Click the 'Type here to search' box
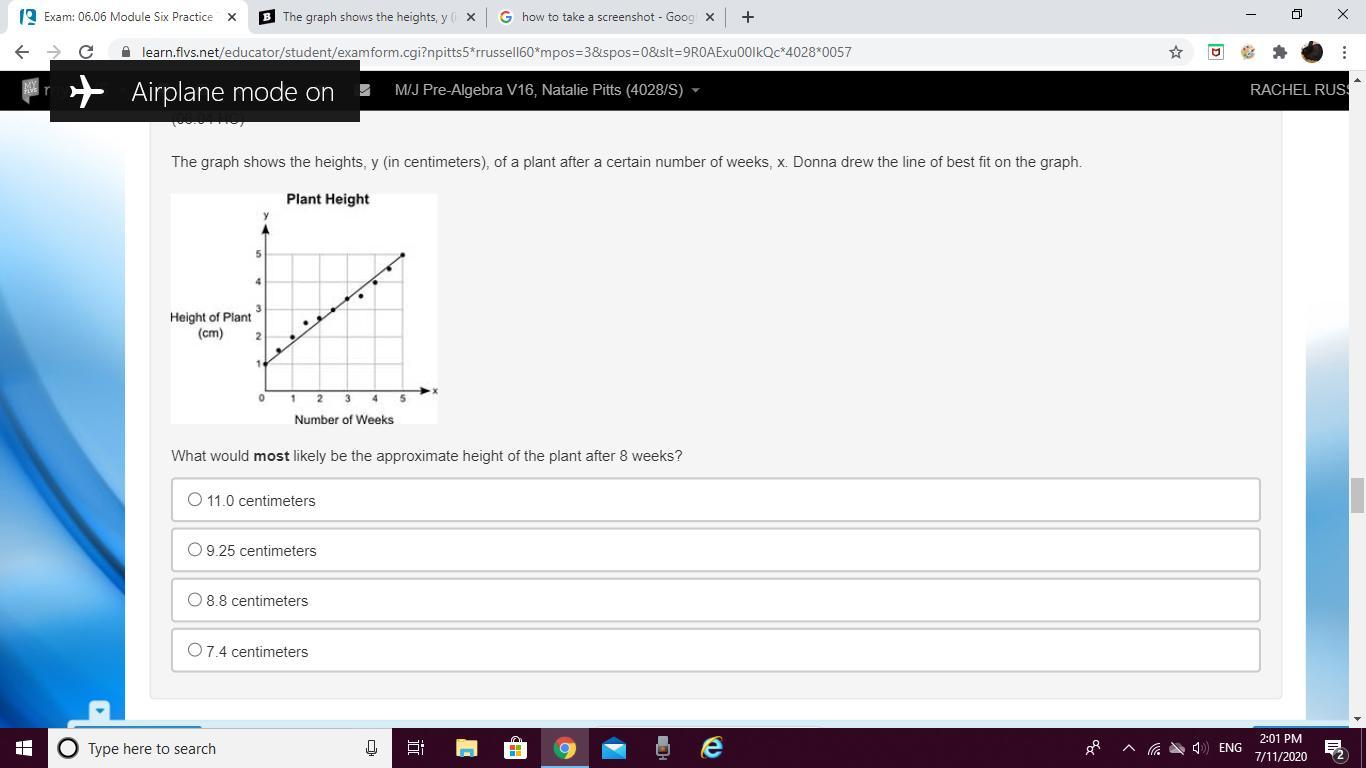This screenshot has height=768, width=1366. [x=220, y=748]
